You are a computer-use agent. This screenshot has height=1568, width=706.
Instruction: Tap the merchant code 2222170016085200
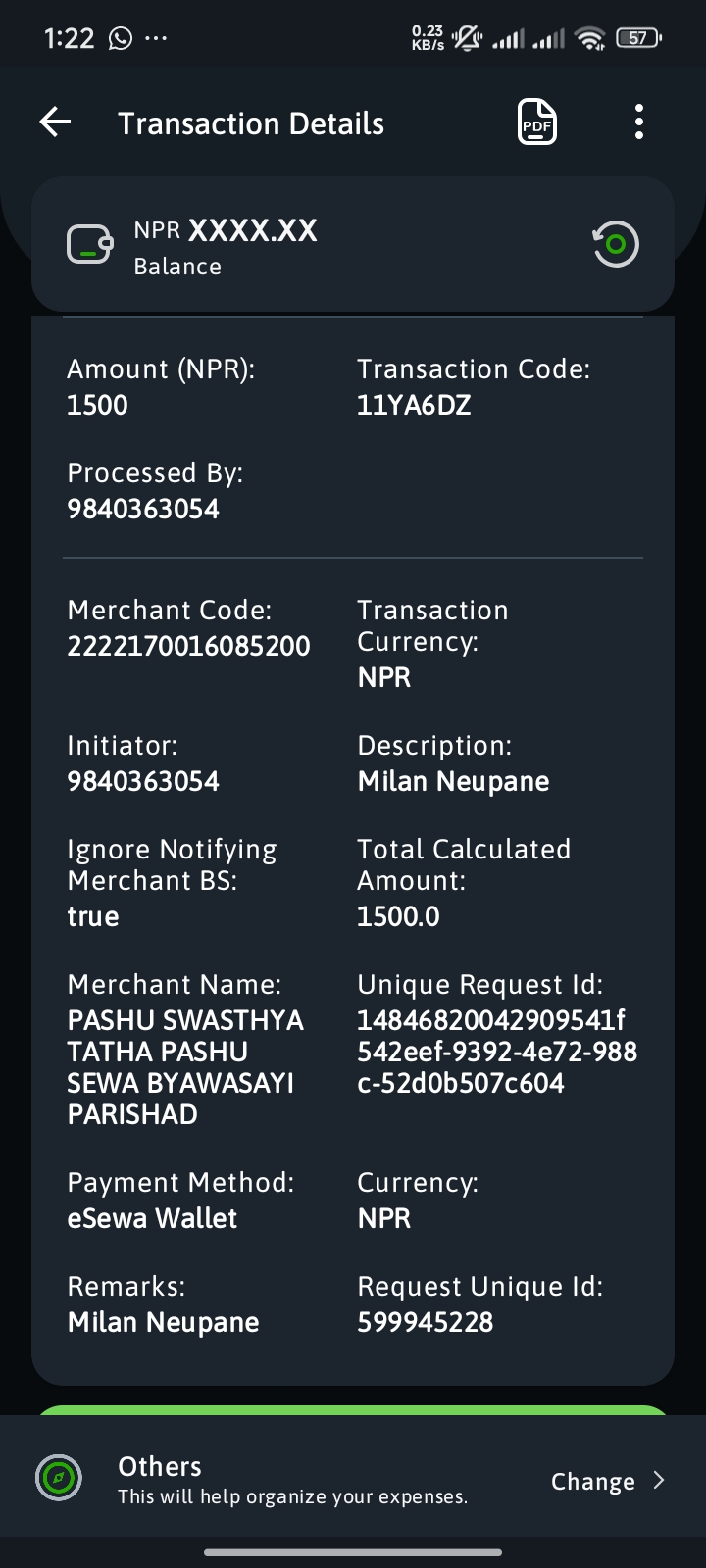[x=188, y=646]
